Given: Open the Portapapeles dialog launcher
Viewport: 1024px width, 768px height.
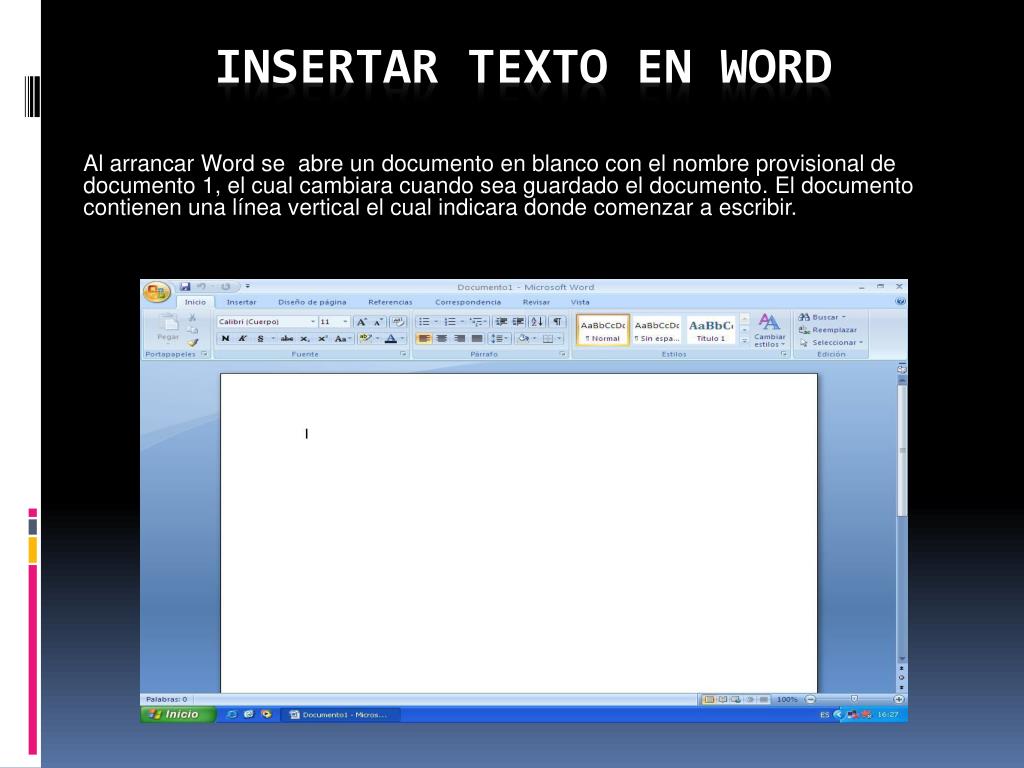Looking at the screenshot, I should (204, 354).
